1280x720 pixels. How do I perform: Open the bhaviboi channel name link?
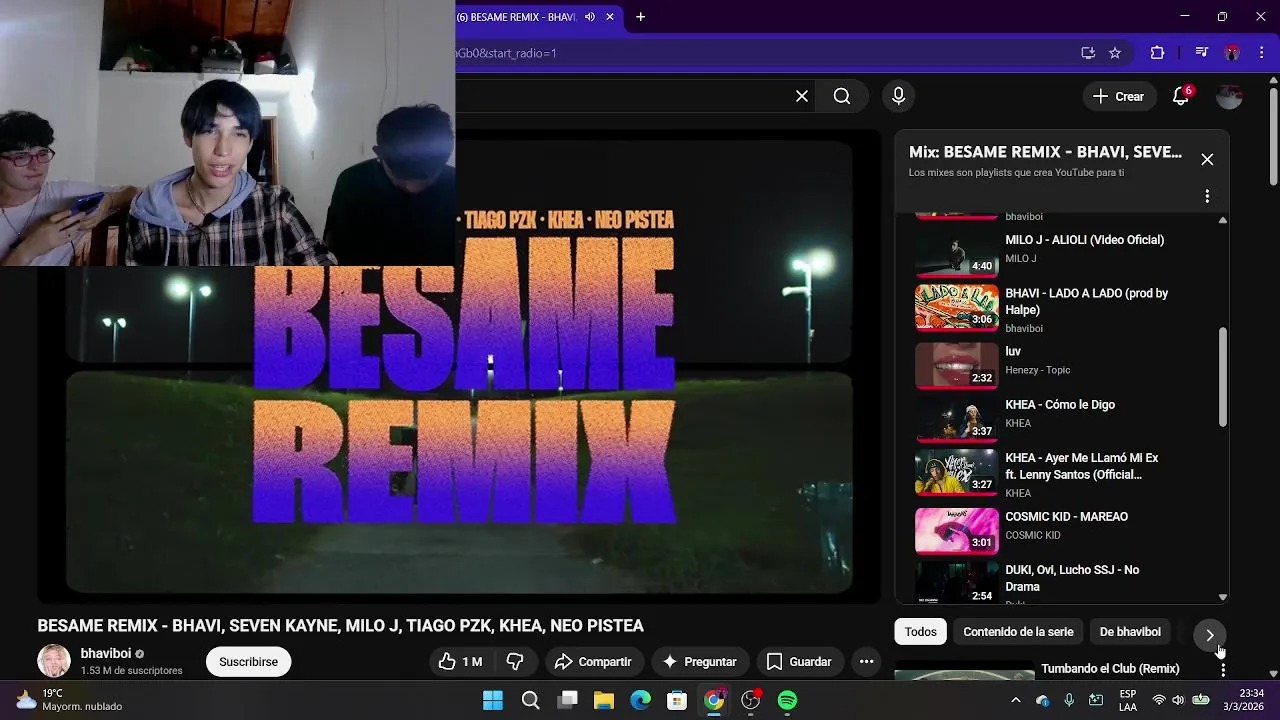click(x=106, y=653)
